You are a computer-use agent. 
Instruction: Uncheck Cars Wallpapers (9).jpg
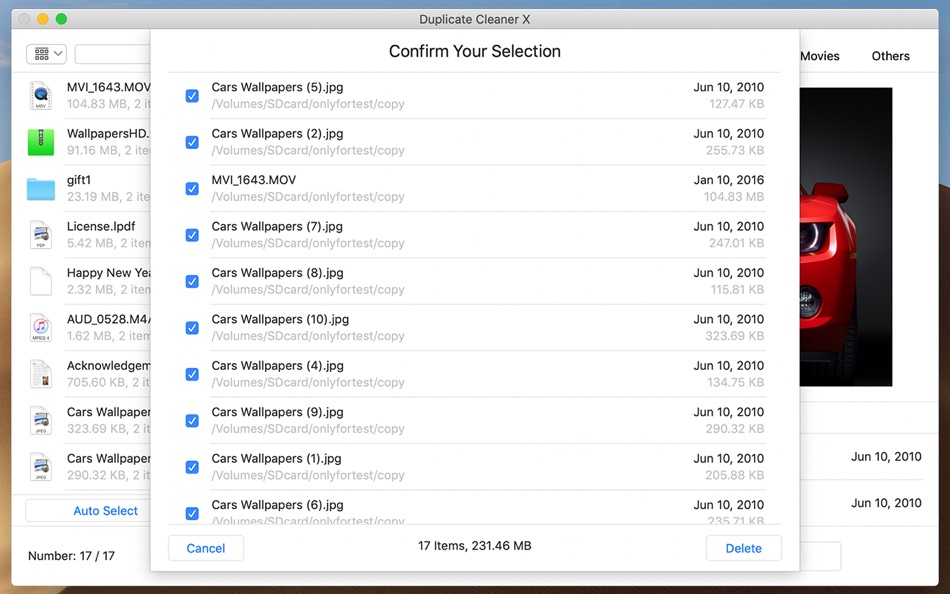pos(192,421)
